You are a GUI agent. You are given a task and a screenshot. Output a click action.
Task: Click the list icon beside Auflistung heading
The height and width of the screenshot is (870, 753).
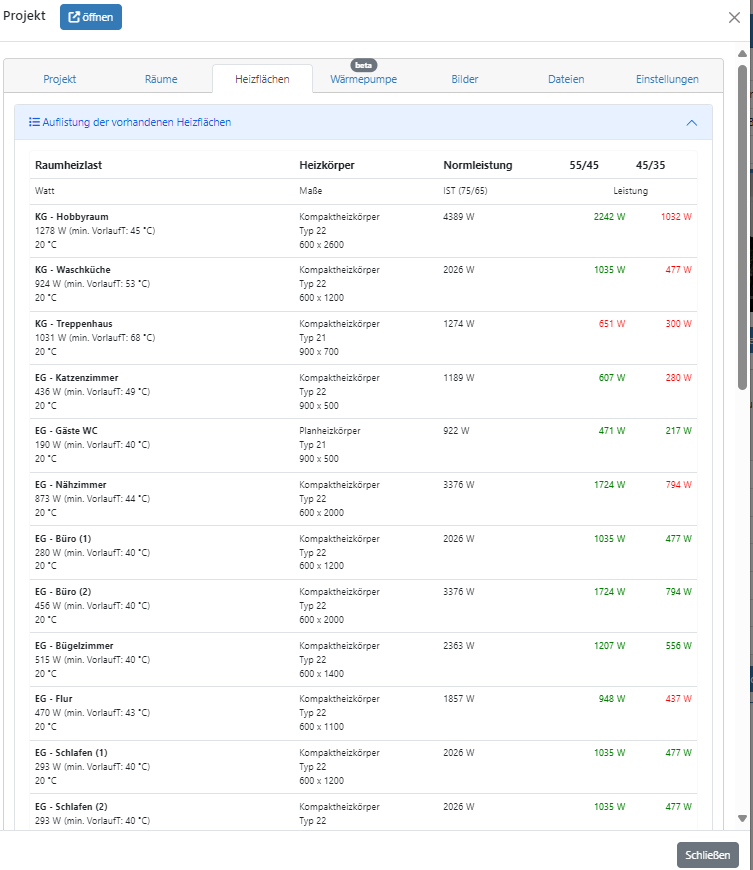coord(34,122)
